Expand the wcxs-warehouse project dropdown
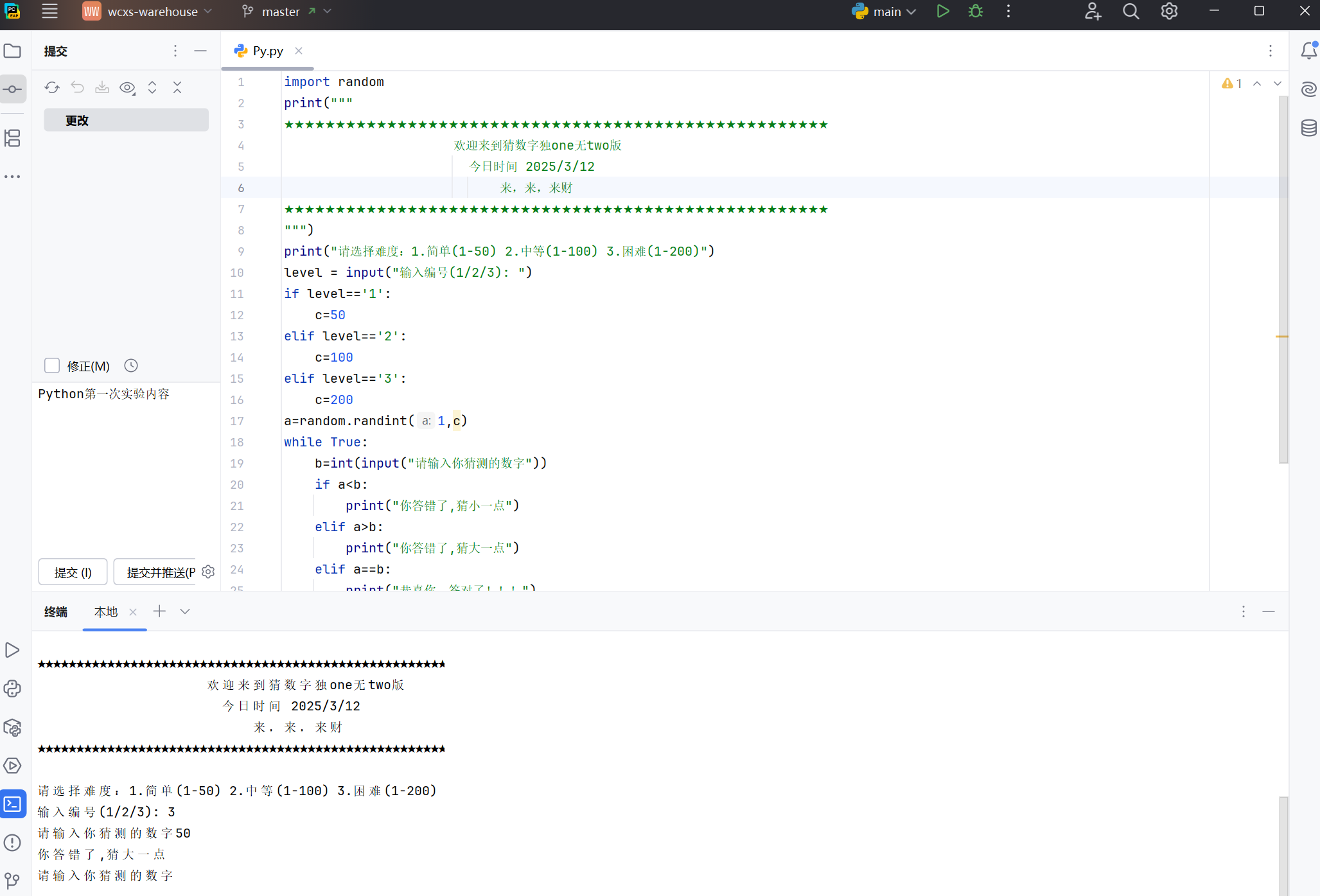1320x896 pixels. tap(152, 12)
